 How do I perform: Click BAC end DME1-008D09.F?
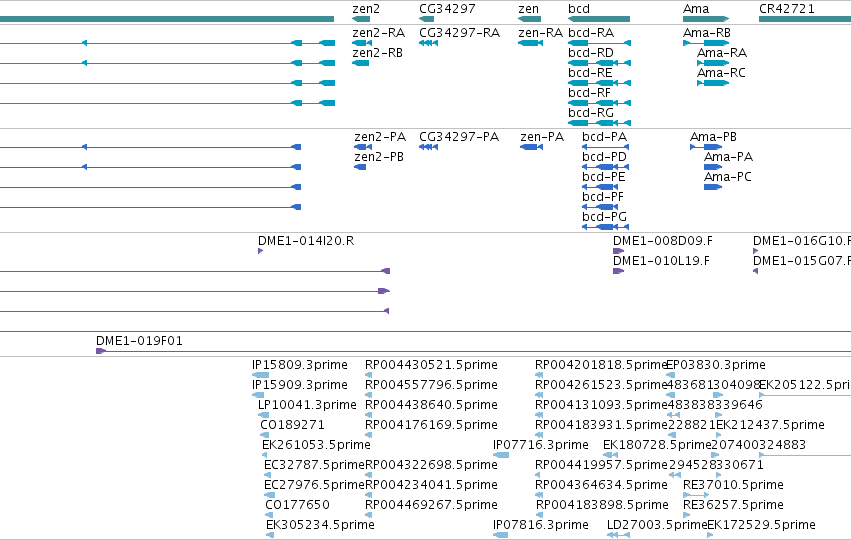(618, 251)
